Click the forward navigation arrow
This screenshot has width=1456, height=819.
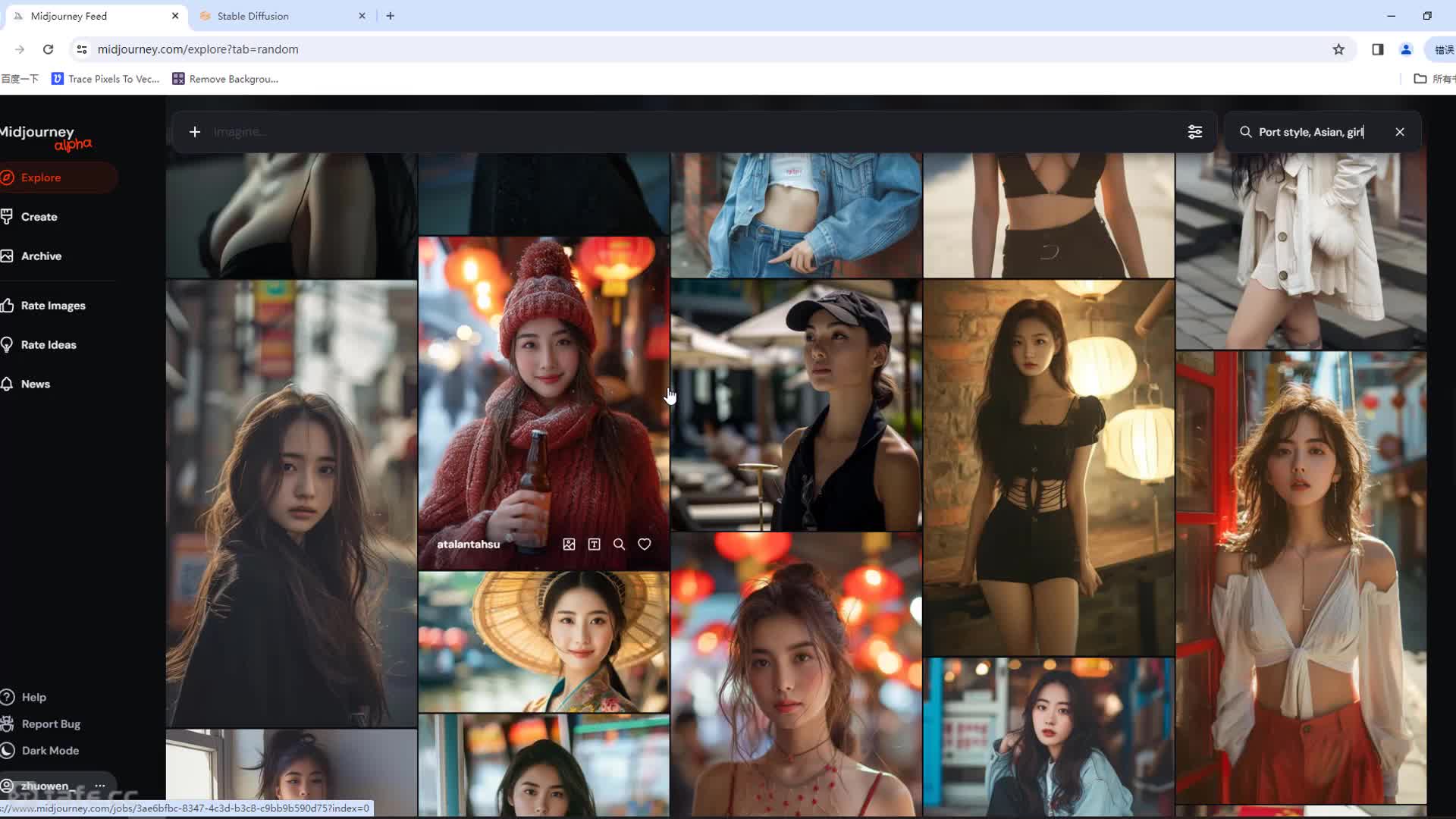pos(20,49)
